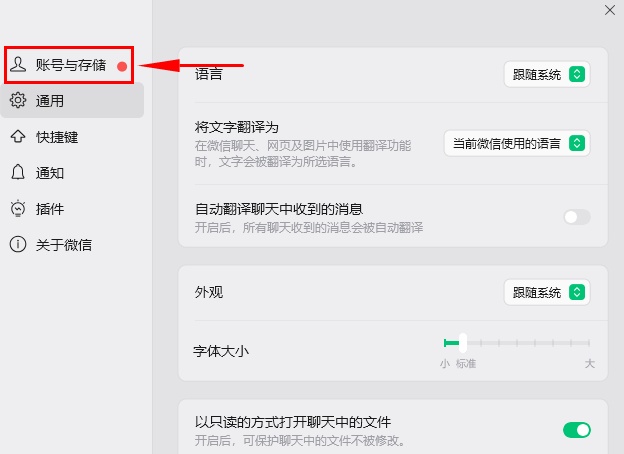The image size is (624, 454).
Task: Open the 将文字翻译为 language dropdown
Action: click(x=517, y=143)
